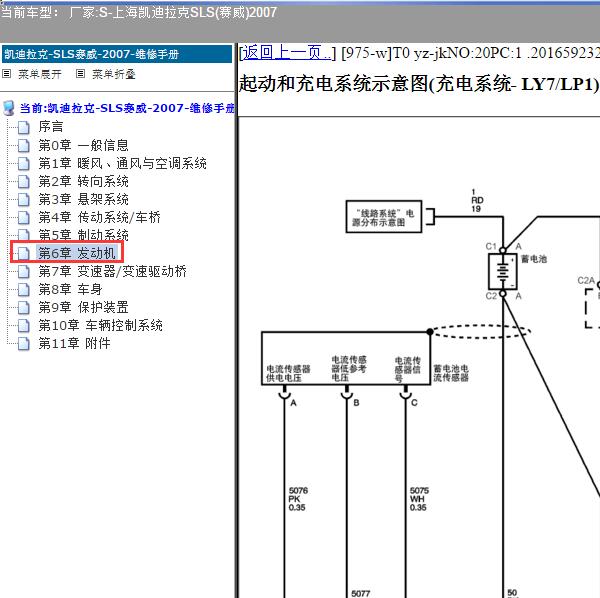Click wire label 5075 WH 0.35

tap(419, 499)
